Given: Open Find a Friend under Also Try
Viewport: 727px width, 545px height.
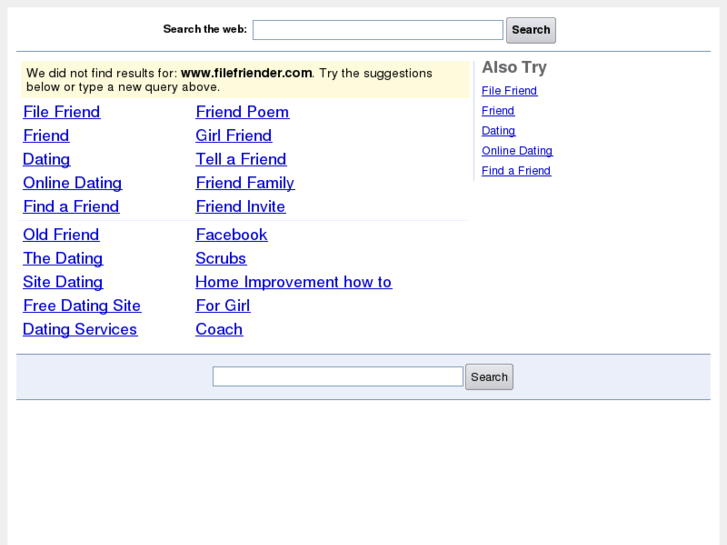Looking at the screenshot, I should pyautogui.click(x=516, y=171).
